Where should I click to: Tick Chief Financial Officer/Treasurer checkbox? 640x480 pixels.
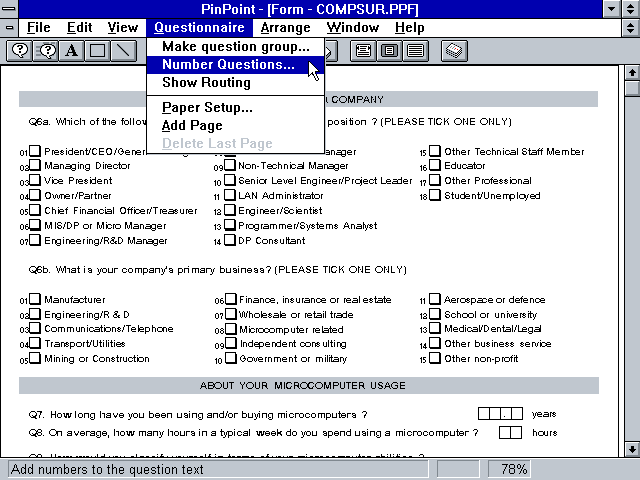(35, 210)
